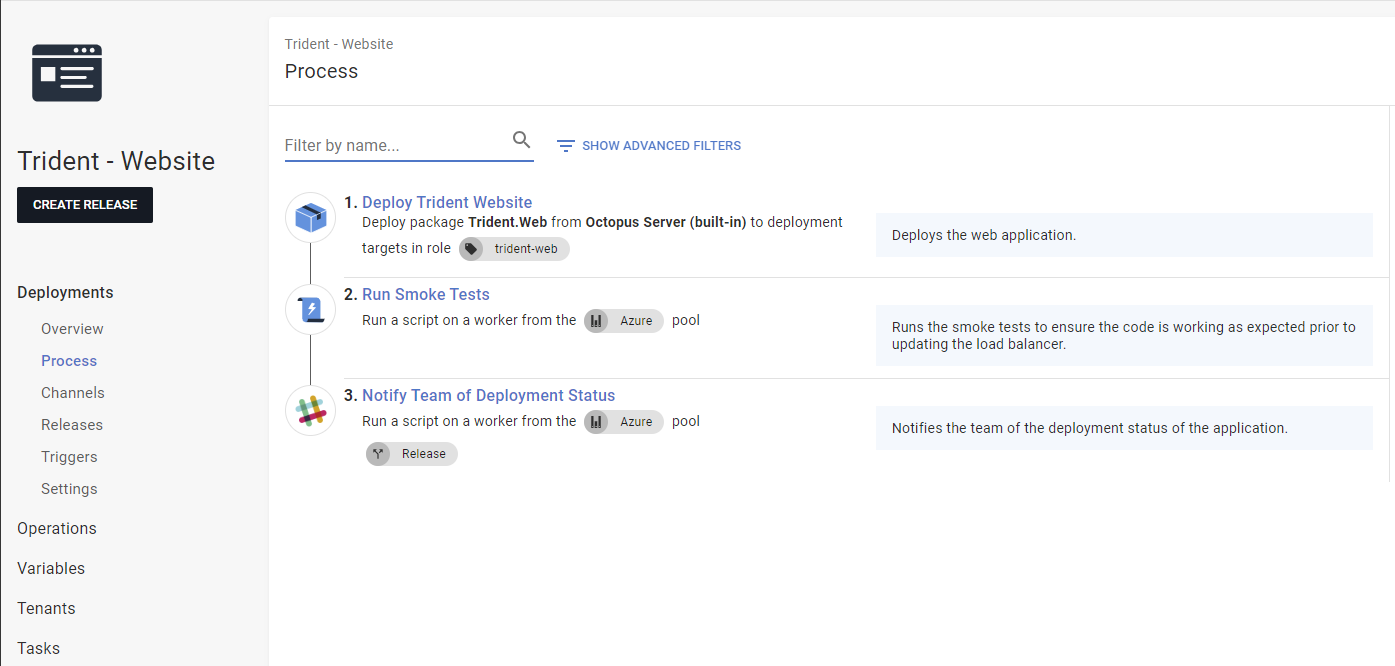The width and height of the screenshot is (1395, 666).
Task: Open the Operations section
Action: 56,528
